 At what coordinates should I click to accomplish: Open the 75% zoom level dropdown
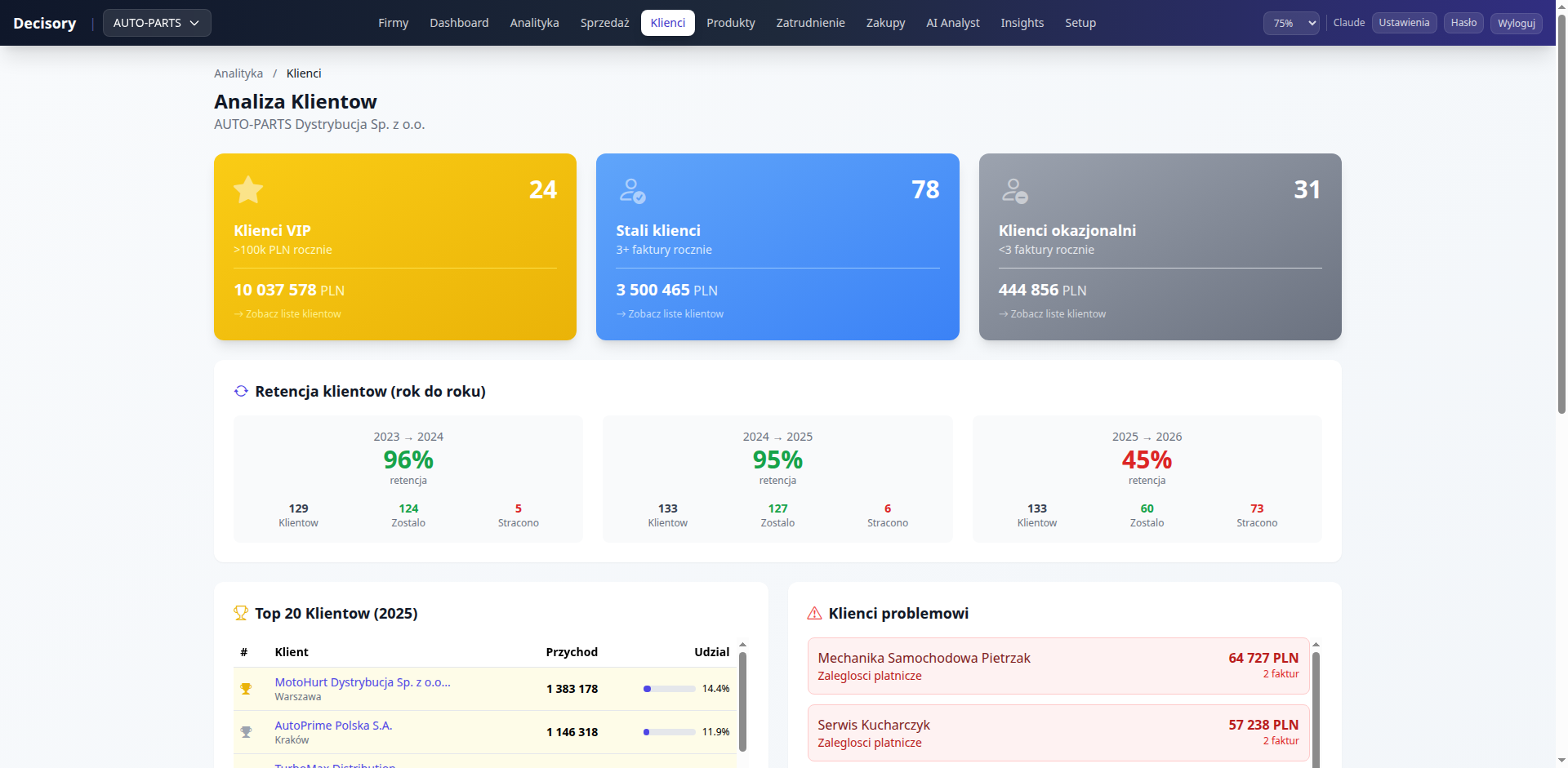[x=1291, y=24]
